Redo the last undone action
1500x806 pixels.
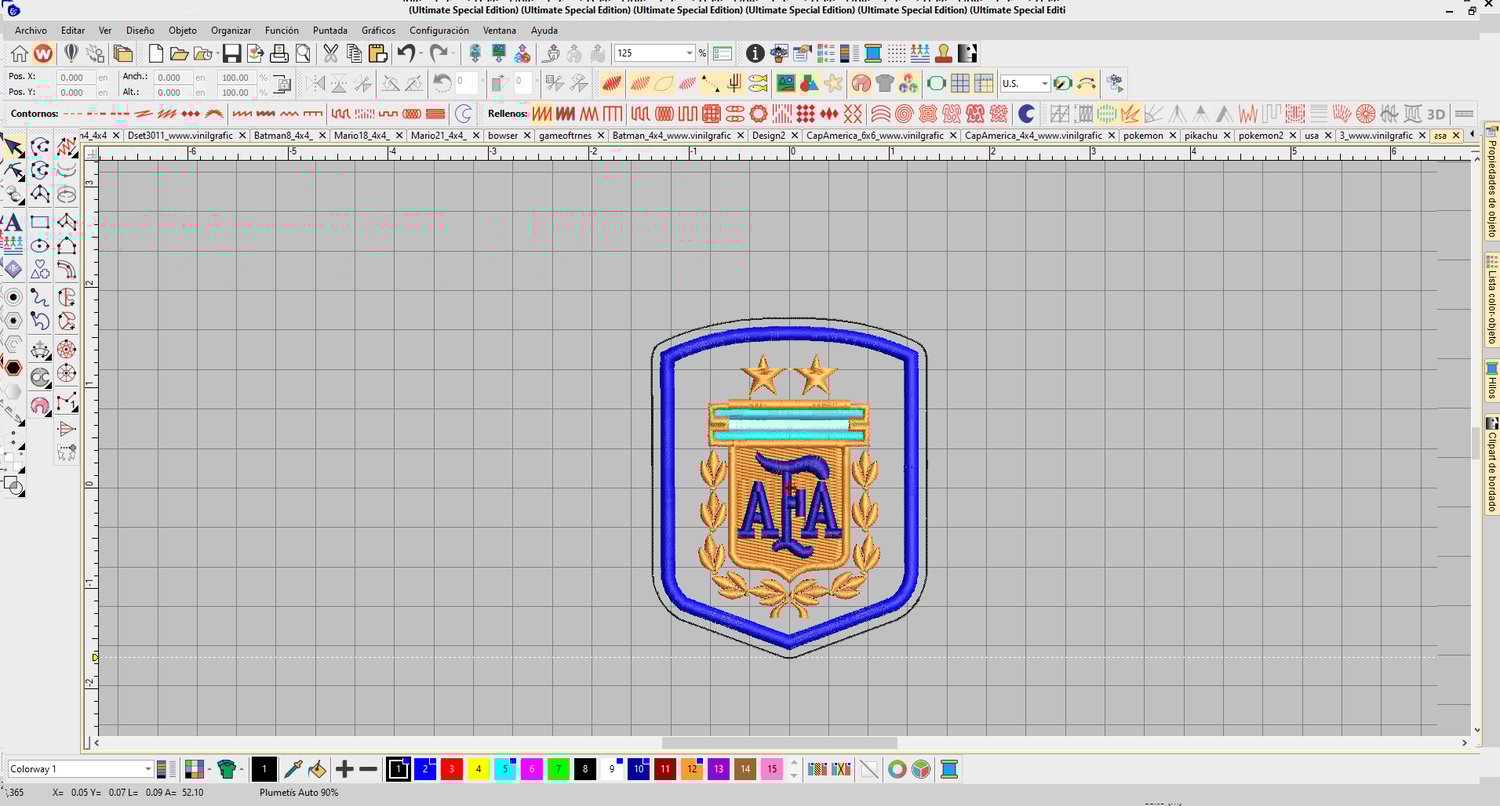coord(438,53)
